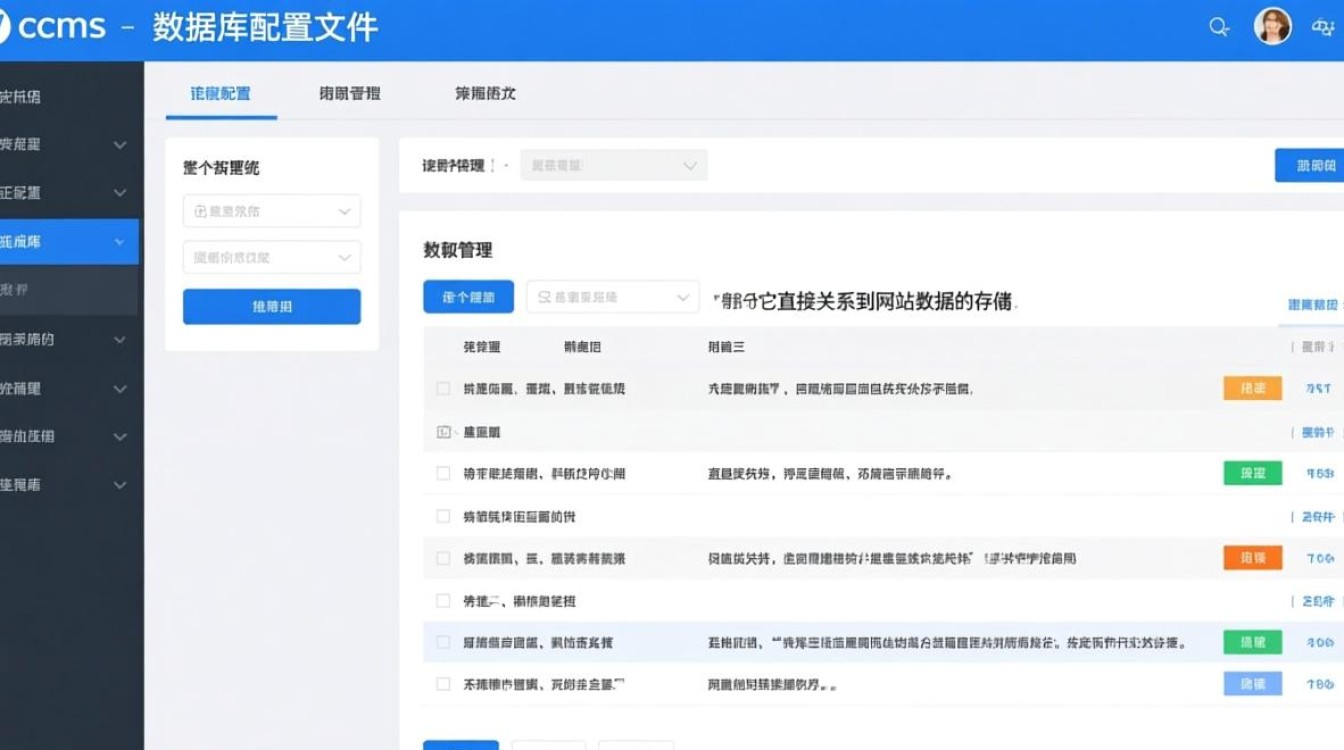Select the checkbox on the last table row
This screenshot has width=1344, height=750.
(443, 684)
